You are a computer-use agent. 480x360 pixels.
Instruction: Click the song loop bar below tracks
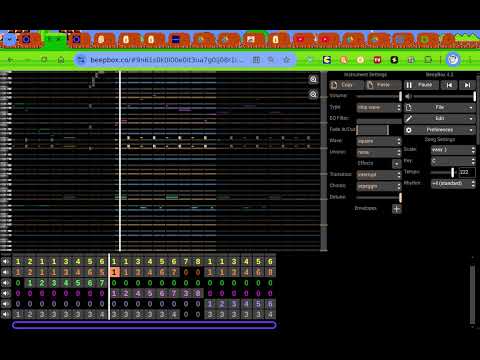point(144,325)
